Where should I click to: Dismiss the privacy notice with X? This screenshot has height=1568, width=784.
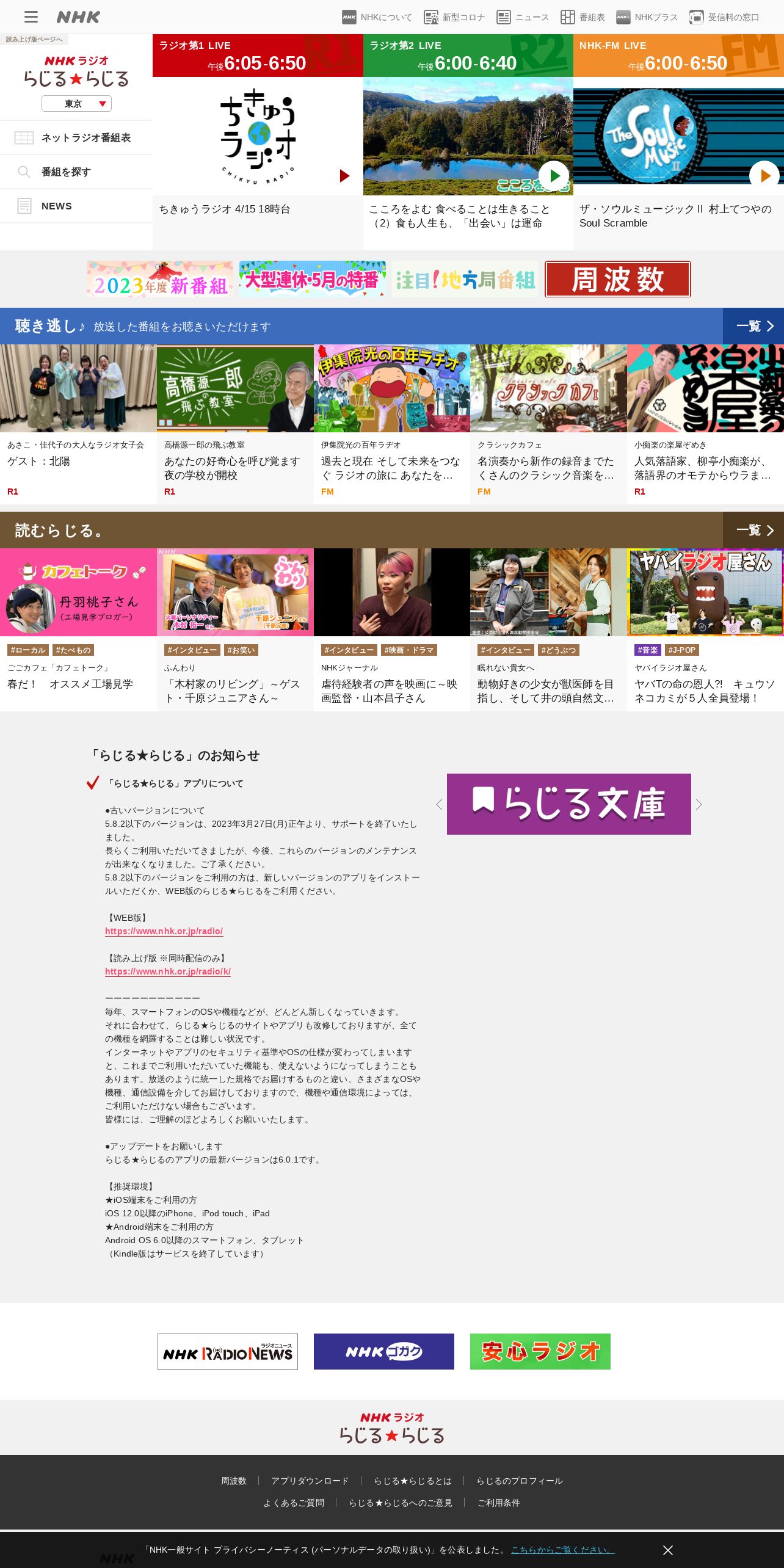tap(668, 1550)
